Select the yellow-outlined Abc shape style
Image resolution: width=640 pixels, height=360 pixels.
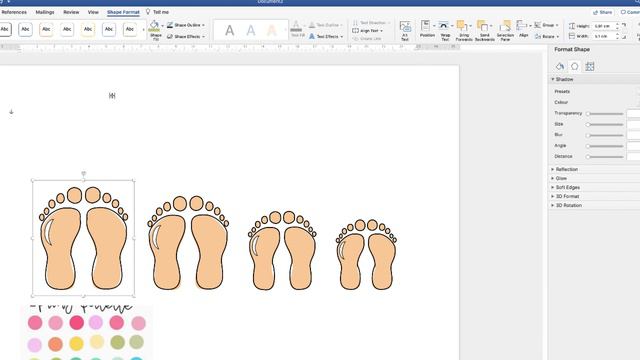point(88,29)
